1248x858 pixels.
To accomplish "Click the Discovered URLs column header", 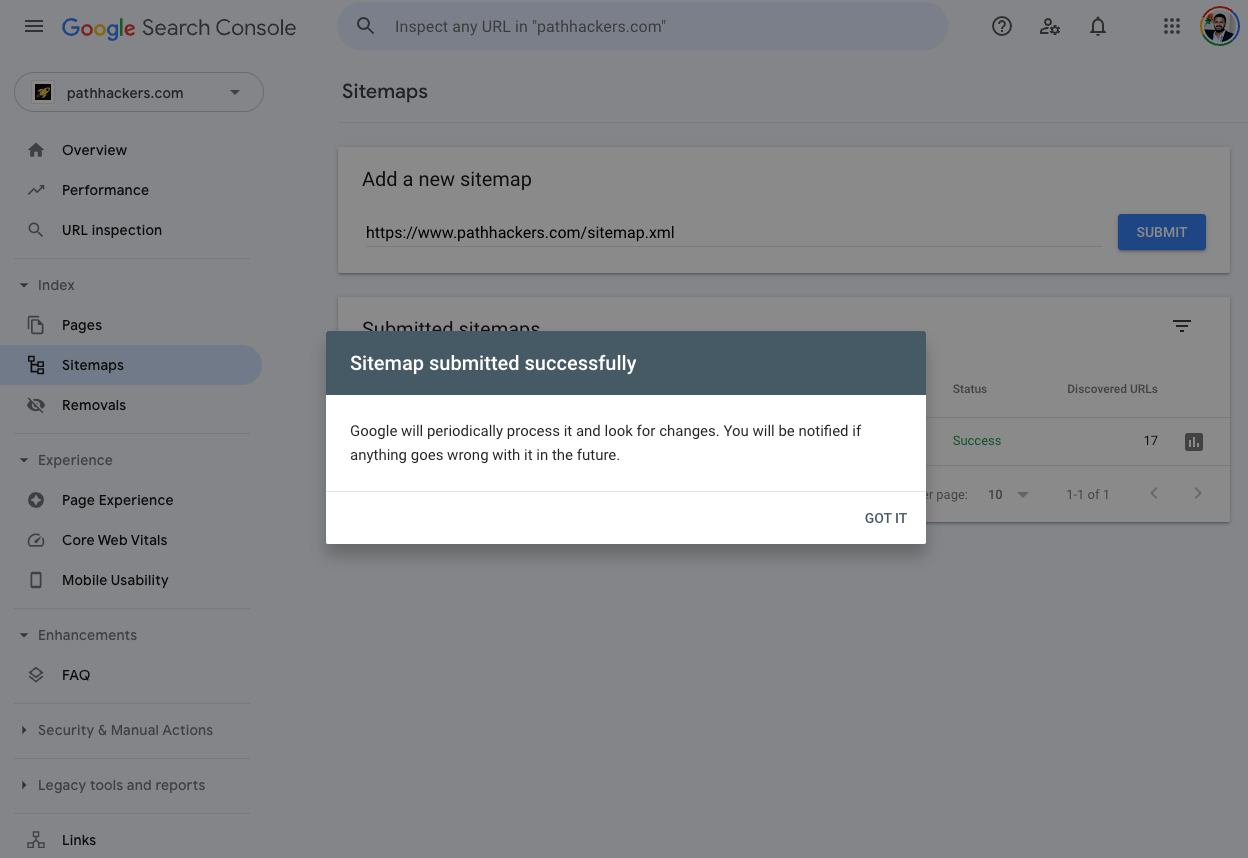I will 1112,389.
